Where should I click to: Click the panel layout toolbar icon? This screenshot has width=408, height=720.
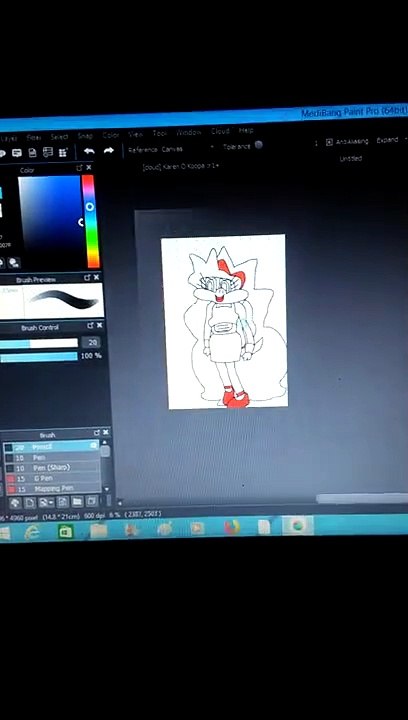click(x=48, y=152)
